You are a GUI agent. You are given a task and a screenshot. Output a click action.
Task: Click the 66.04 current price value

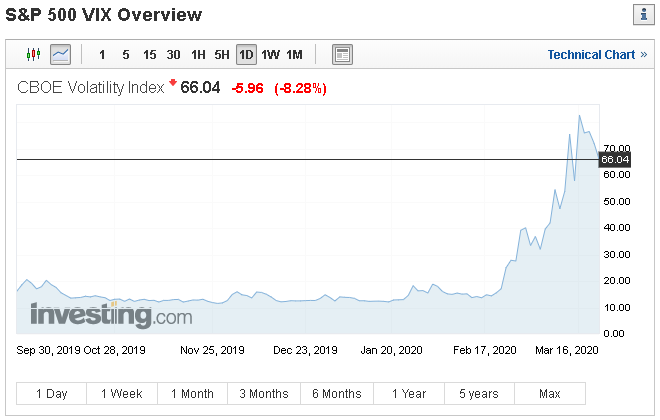200,88
